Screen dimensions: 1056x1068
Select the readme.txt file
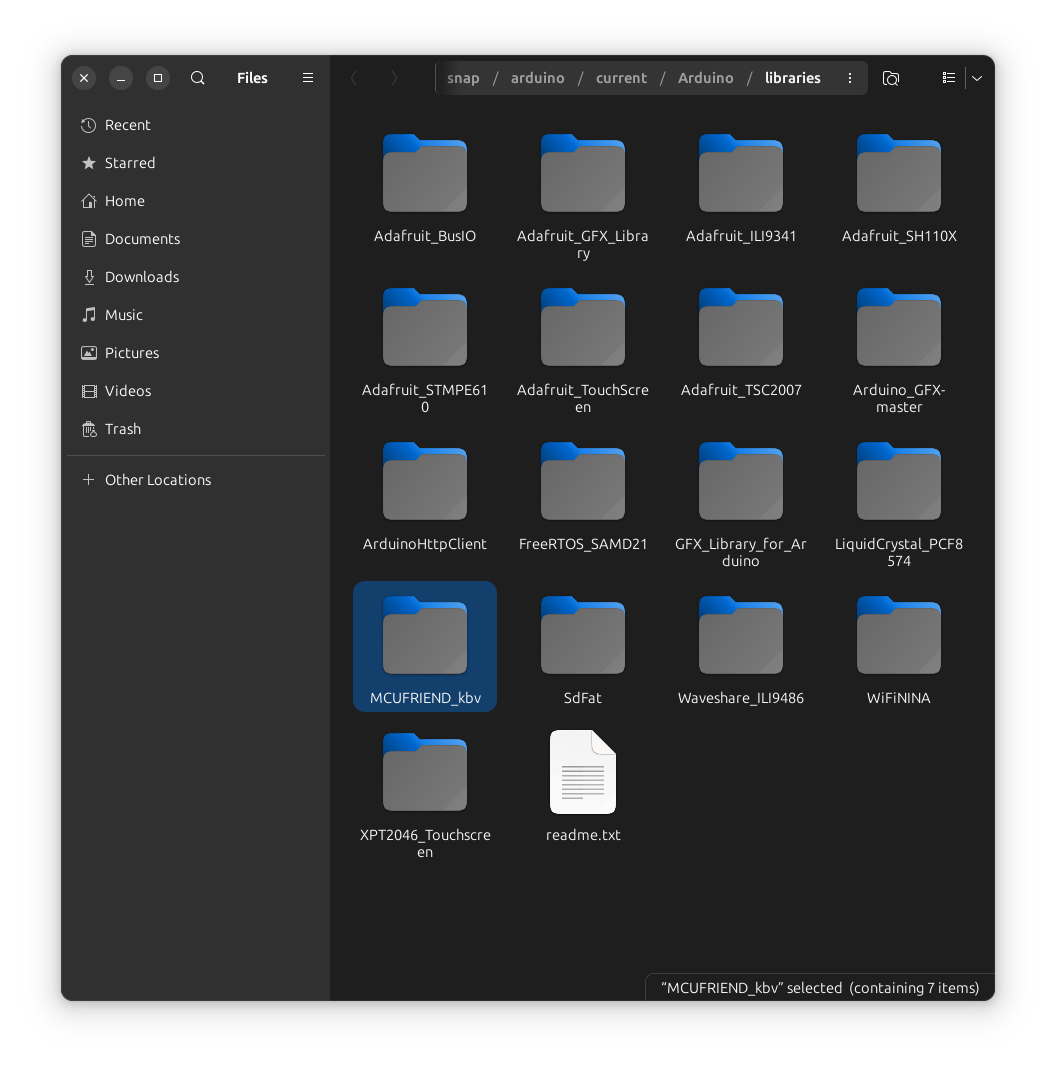[x=583, y=788]
